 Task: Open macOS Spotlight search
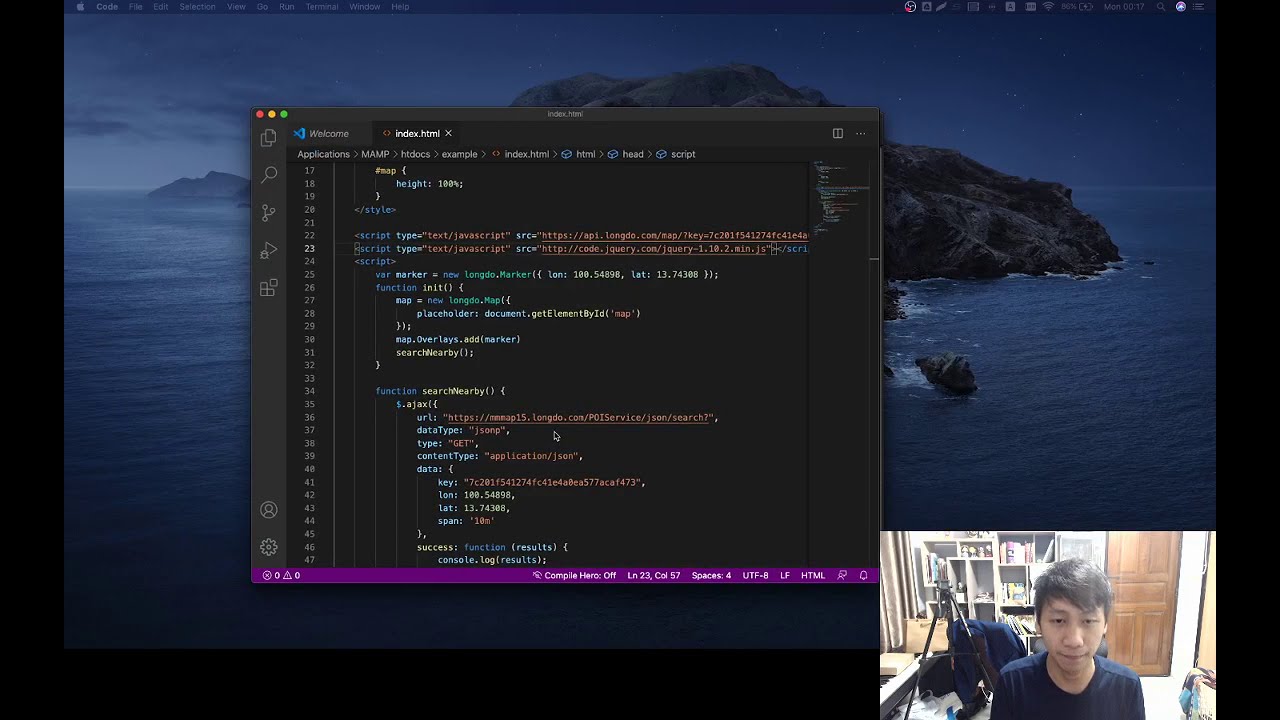coord(1160,7)
